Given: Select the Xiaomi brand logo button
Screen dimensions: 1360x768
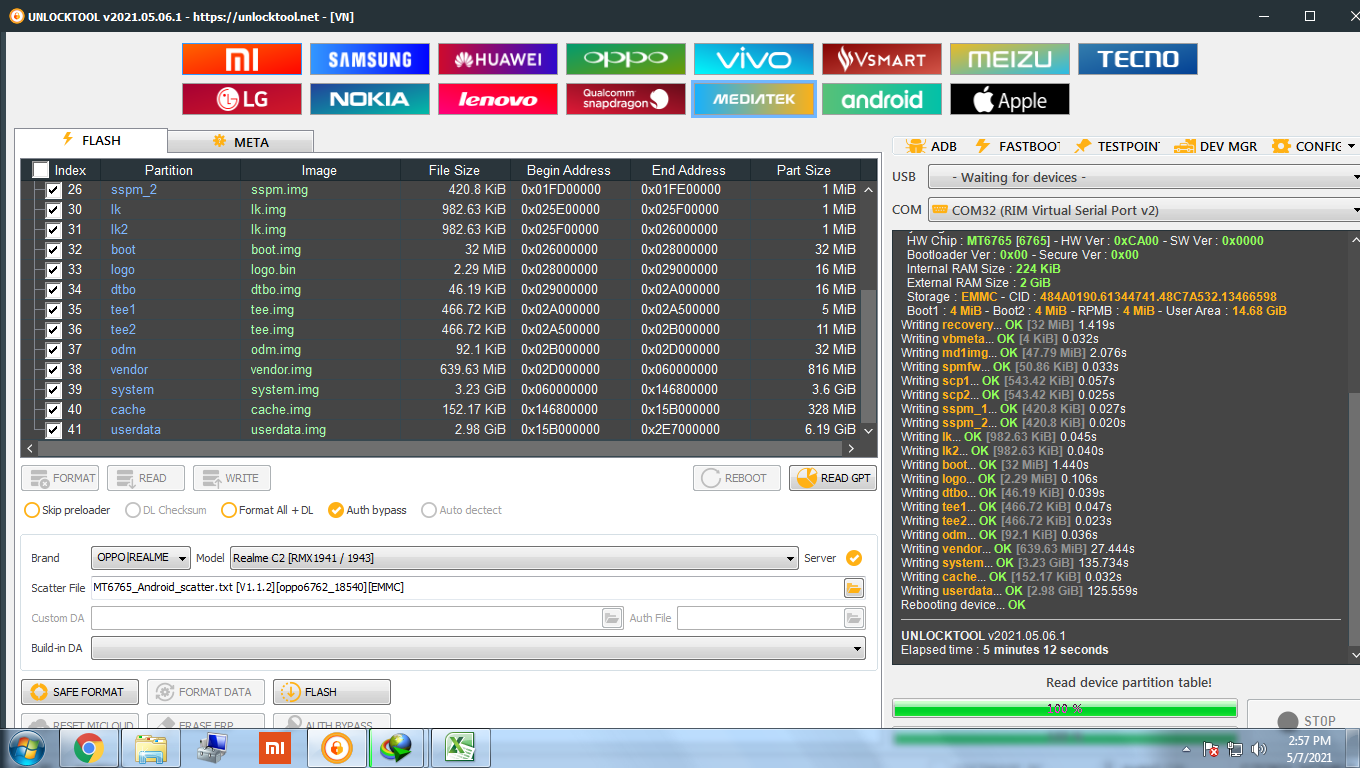Looking at the screenshot, I should click(x=242, y=59).
